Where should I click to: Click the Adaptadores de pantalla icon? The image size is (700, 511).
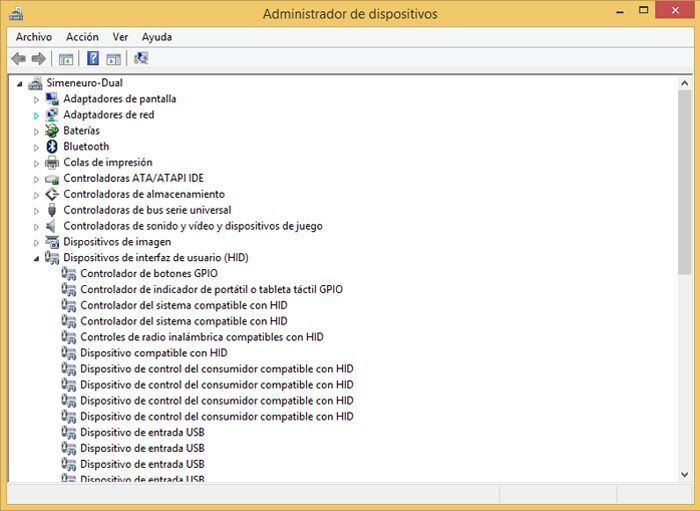coord(52,99)
